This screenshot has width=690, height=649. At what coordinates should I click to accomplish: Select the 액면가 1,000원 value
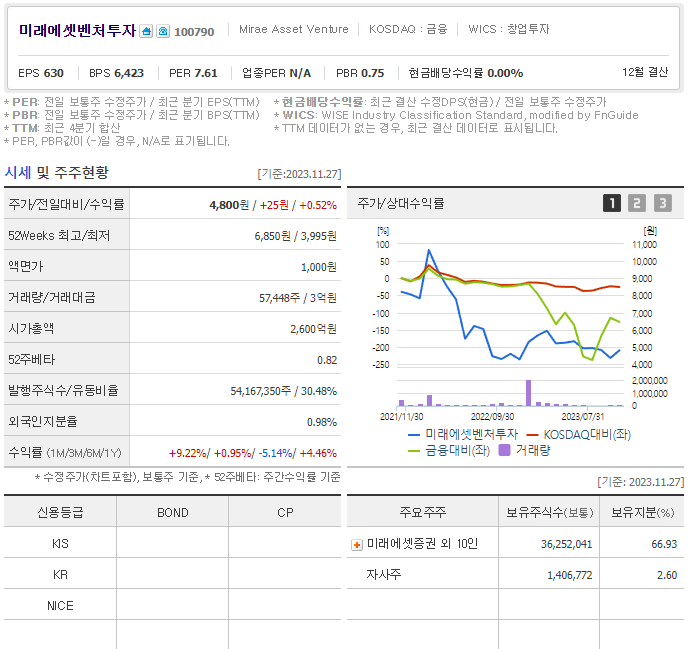tap(319, 267)
